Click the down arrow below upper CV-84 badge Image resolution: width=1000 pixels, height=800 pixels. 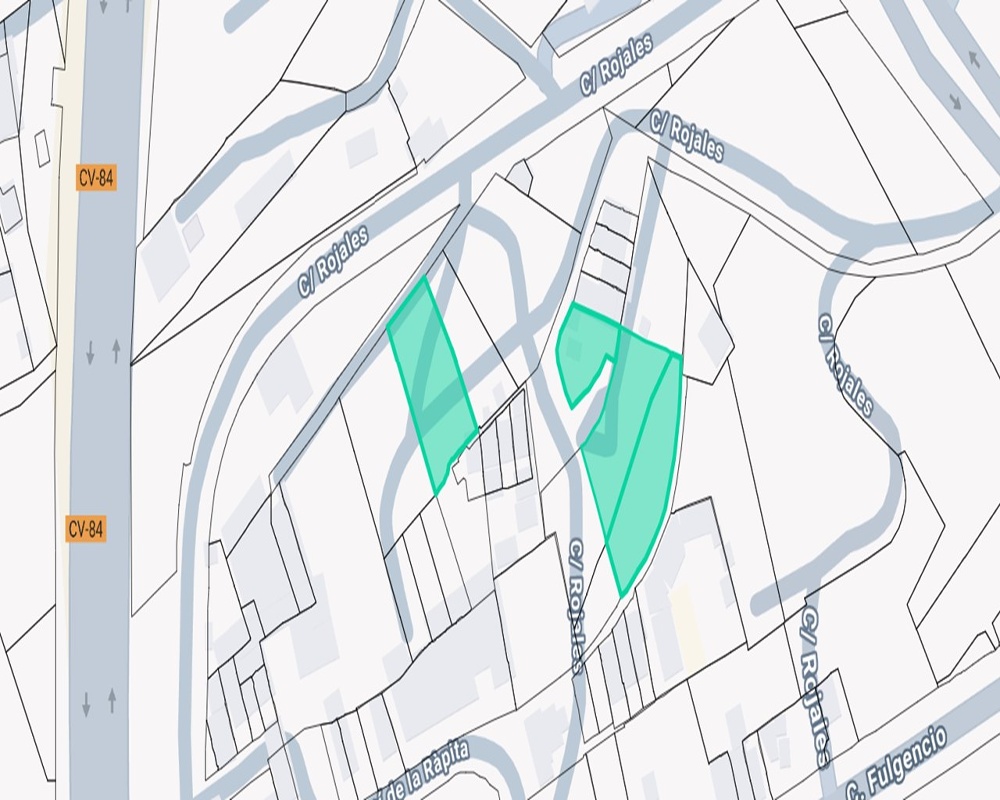click(x=90, y=353)
